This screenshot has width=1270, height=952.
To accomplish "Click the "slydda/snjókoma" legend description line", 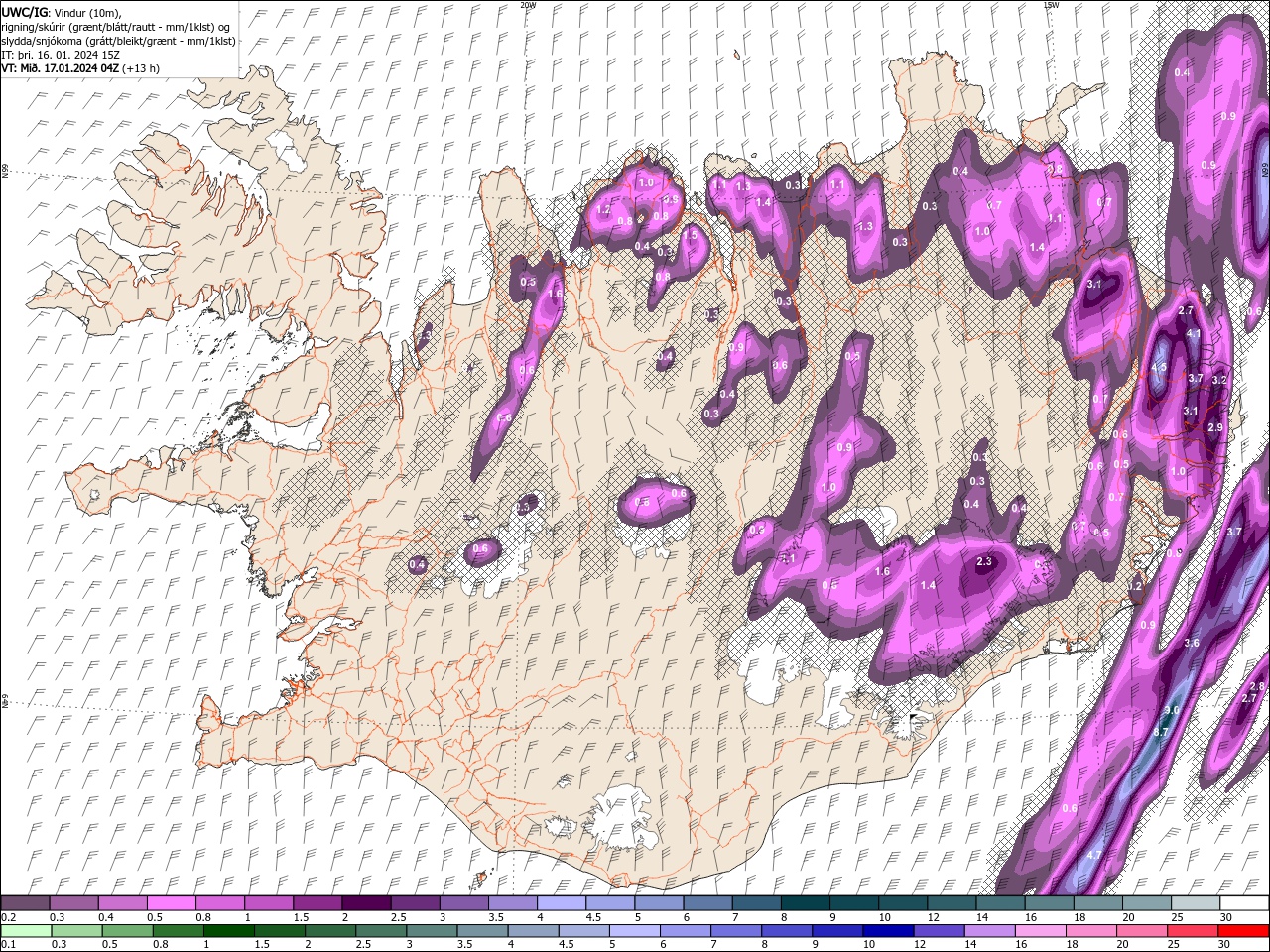I will (118, 40).
